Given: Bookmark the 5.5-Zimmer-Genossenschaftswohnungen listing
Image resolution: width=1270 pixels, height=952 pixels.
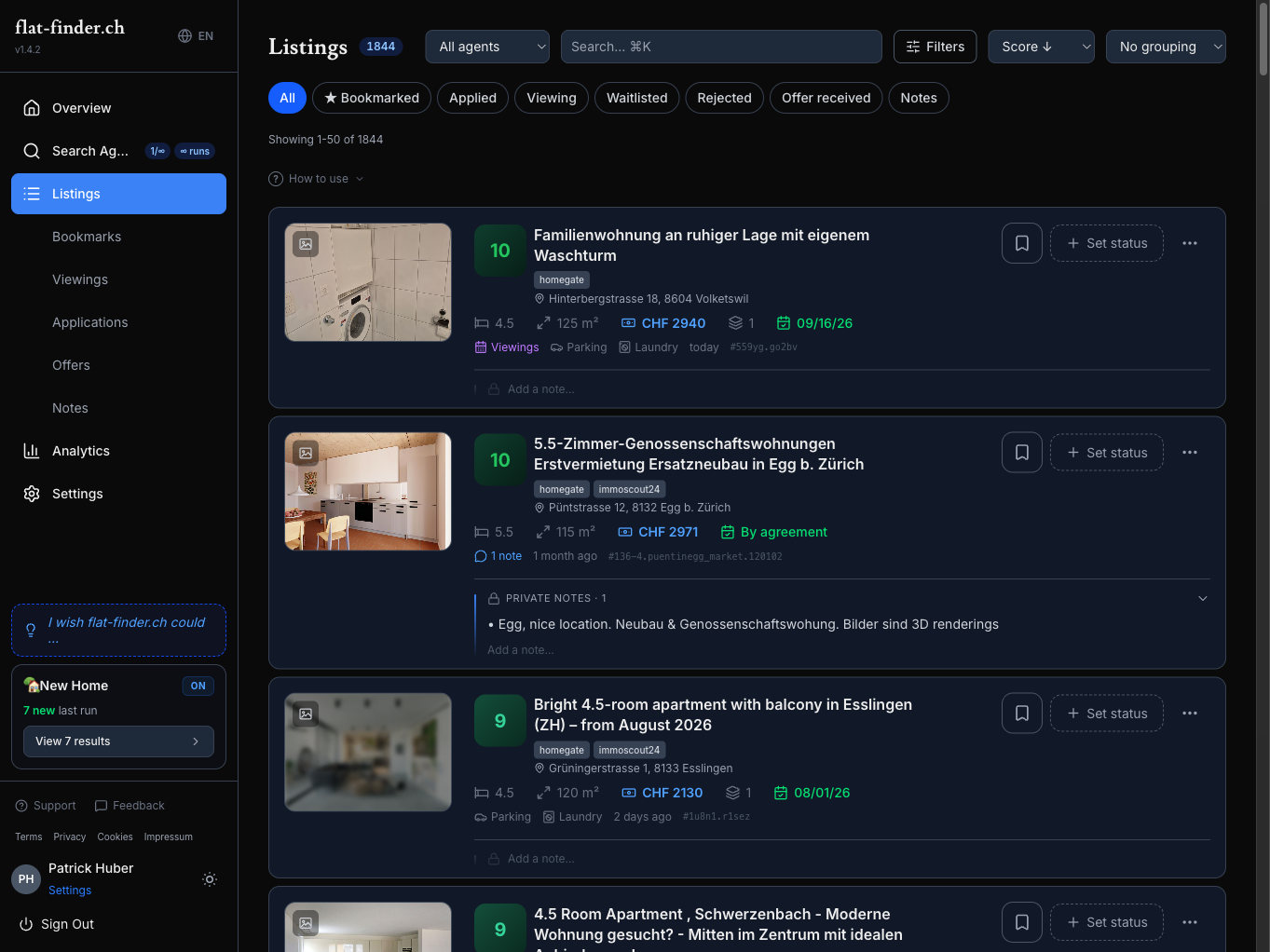Looking at the screenshot, I should (x=1021, y=453).
